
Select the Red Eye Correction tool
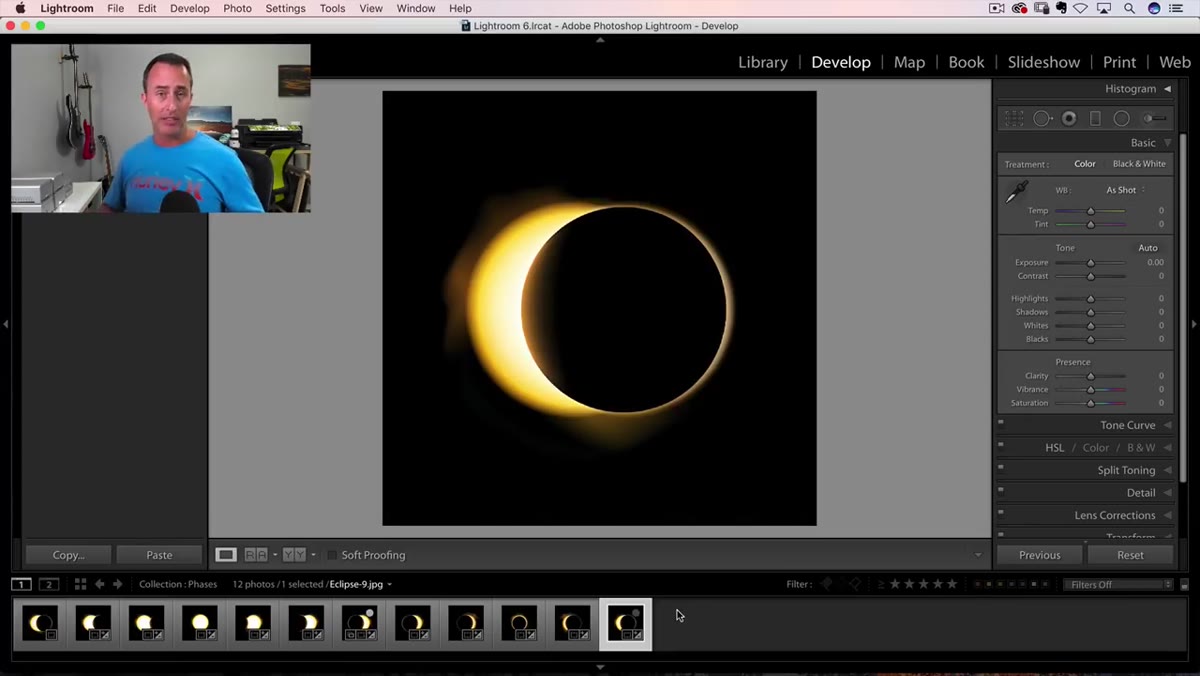1069,118
